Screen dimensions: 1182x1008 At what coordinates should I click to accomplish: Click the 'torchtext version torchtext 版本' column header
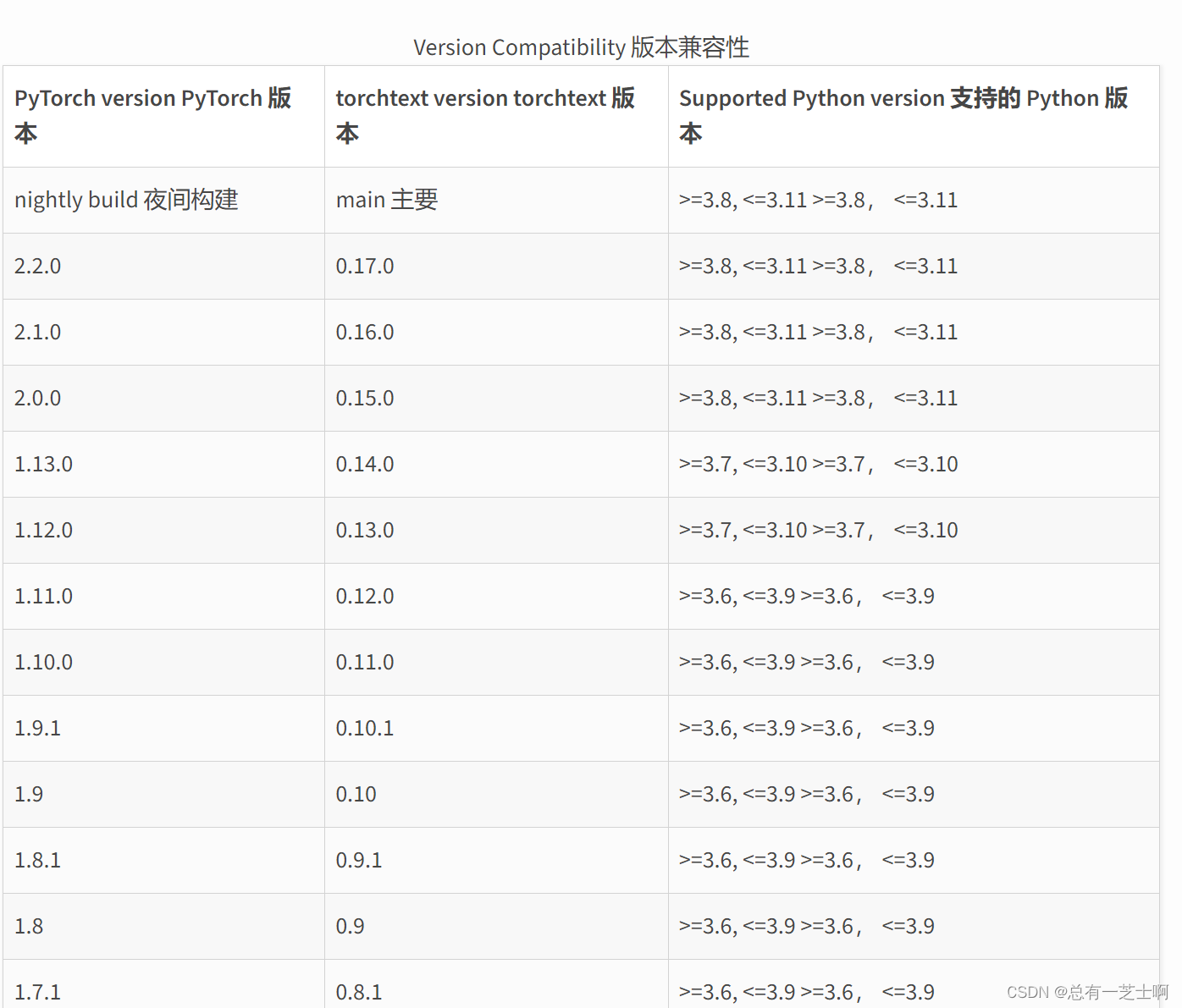[x=496, y=116]
